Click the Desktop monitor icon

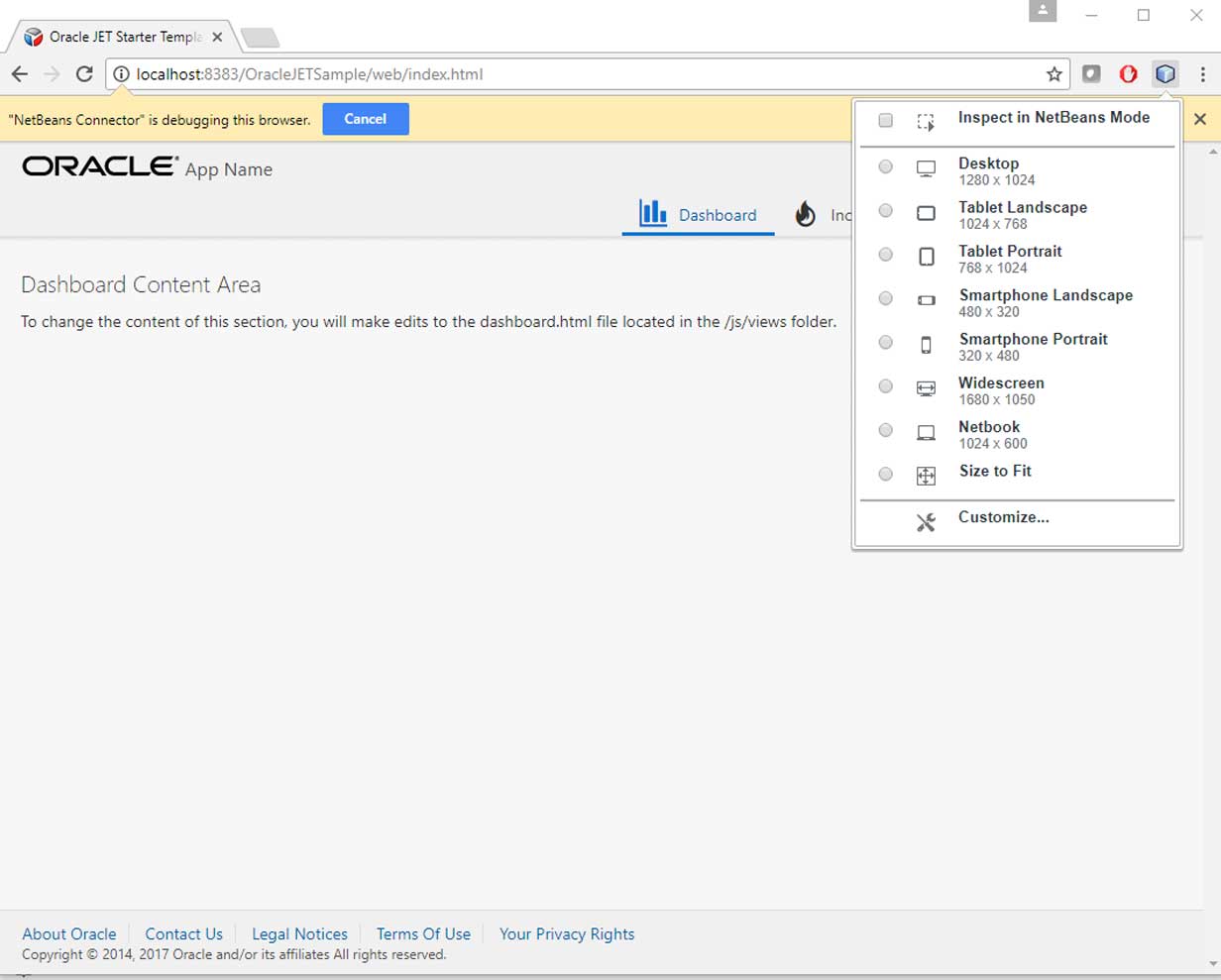[x=926, y=168]
